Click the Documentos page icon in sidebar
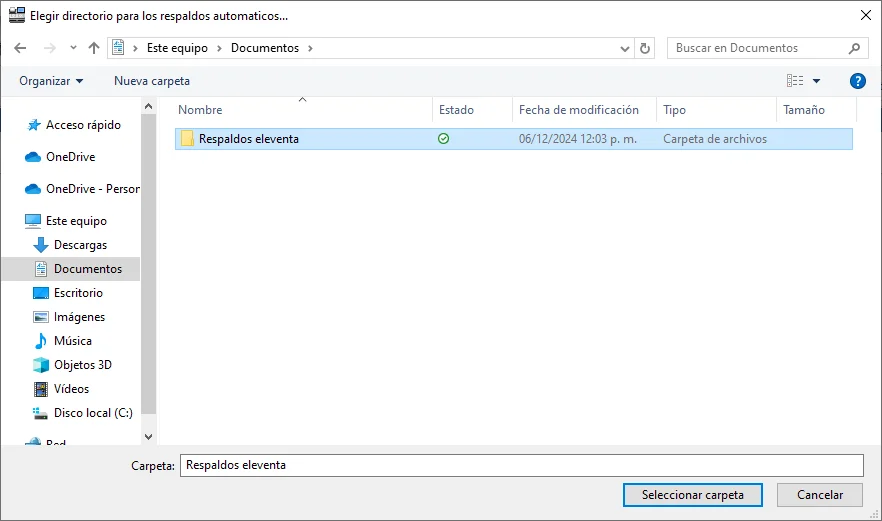882x521 pixels. (x=41, y=269)
